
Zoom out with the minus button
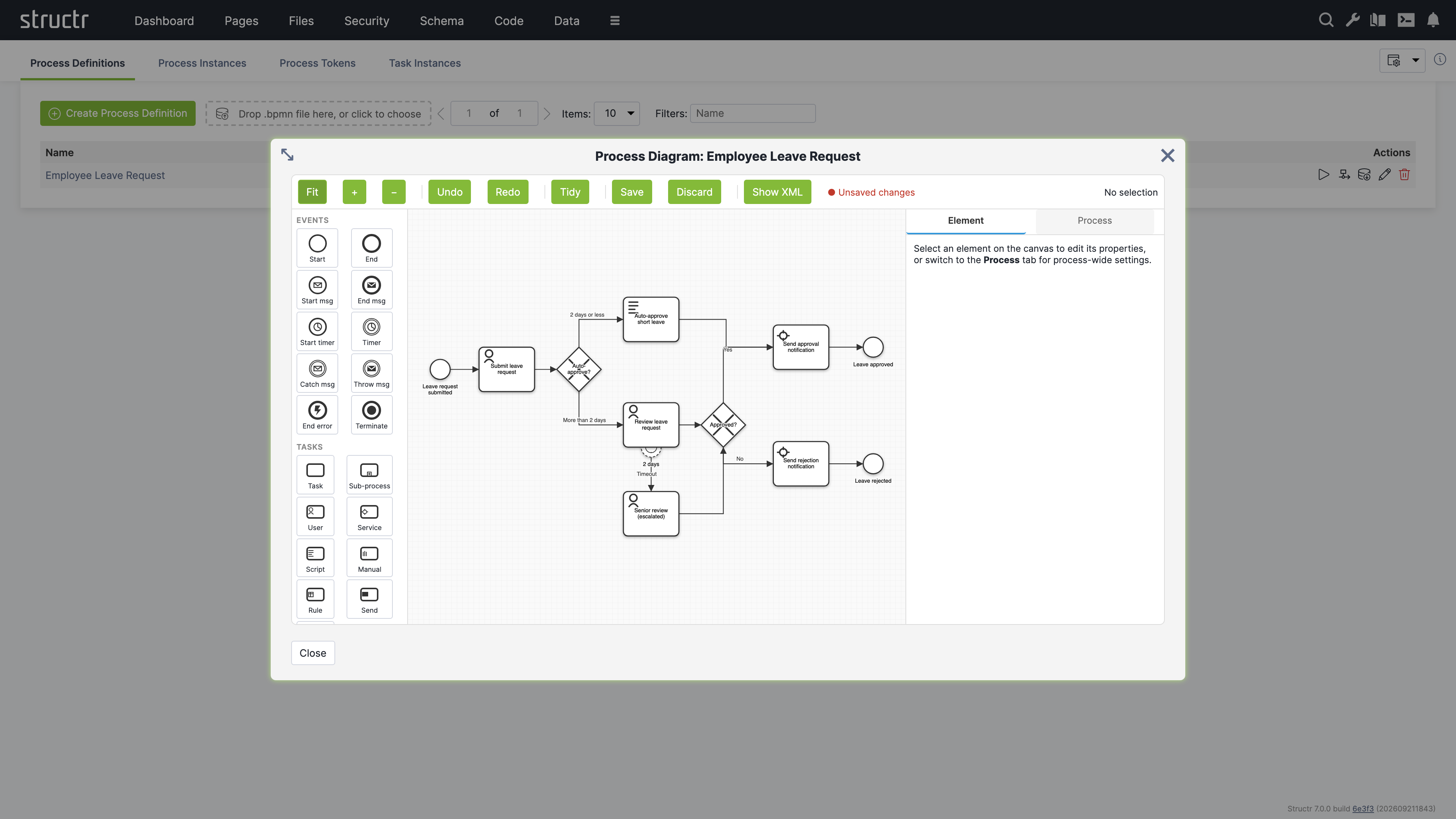(x=394, y=192)
